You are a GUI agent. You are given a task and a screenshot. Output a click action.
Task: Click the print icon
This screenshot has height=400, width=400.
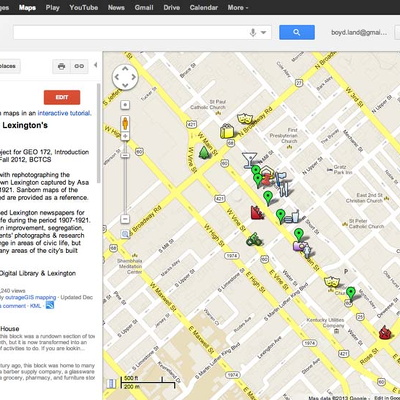coord(61,66)
